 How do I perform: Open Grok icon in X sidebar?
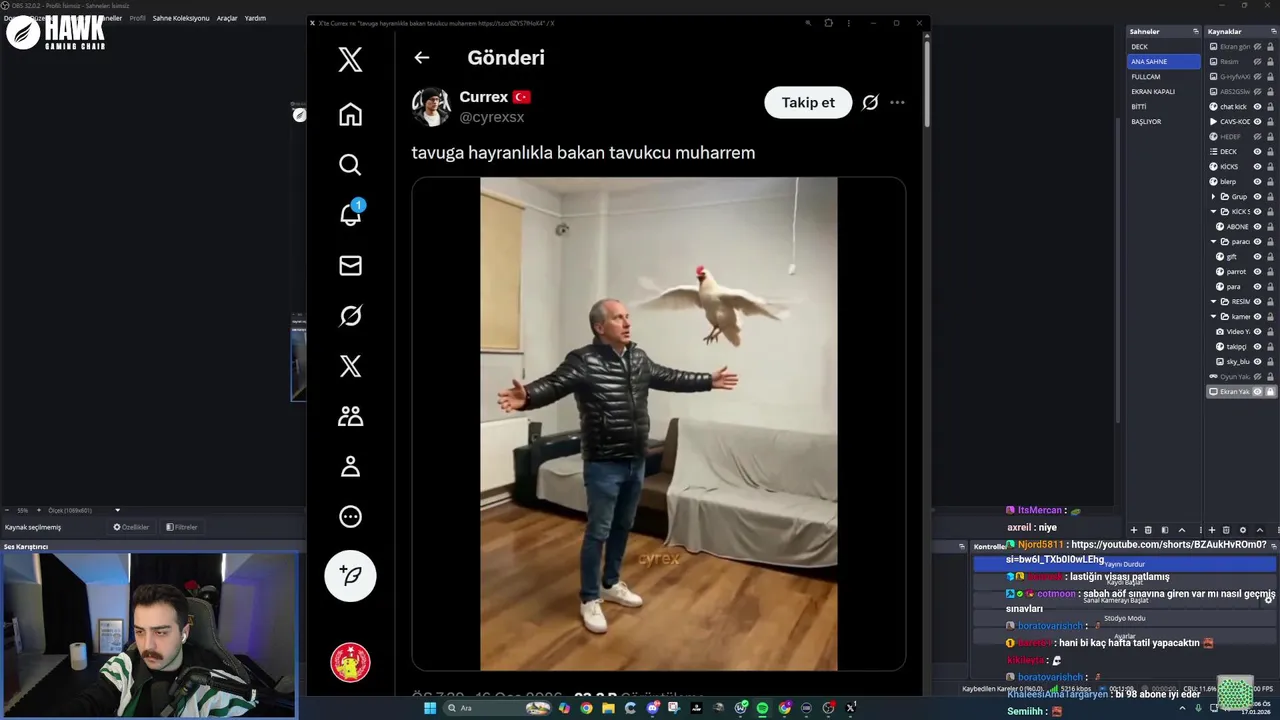point(350,316)
